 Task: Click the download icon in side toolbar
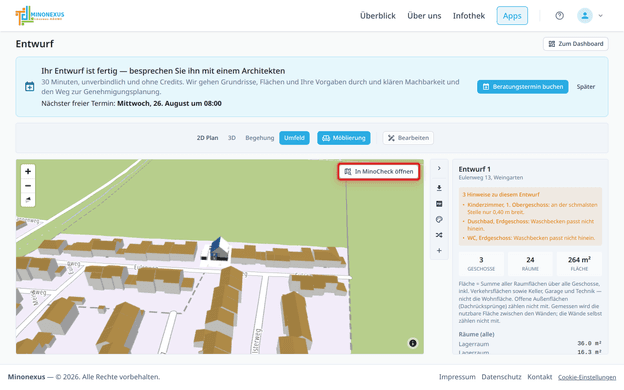click(439, 188)
